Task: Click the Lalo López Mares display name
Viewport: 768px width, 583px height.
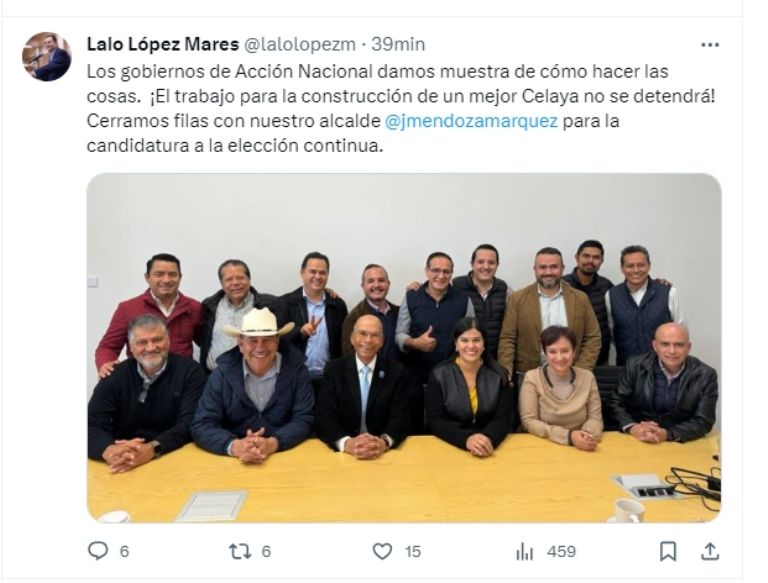Action: point(163,44)
